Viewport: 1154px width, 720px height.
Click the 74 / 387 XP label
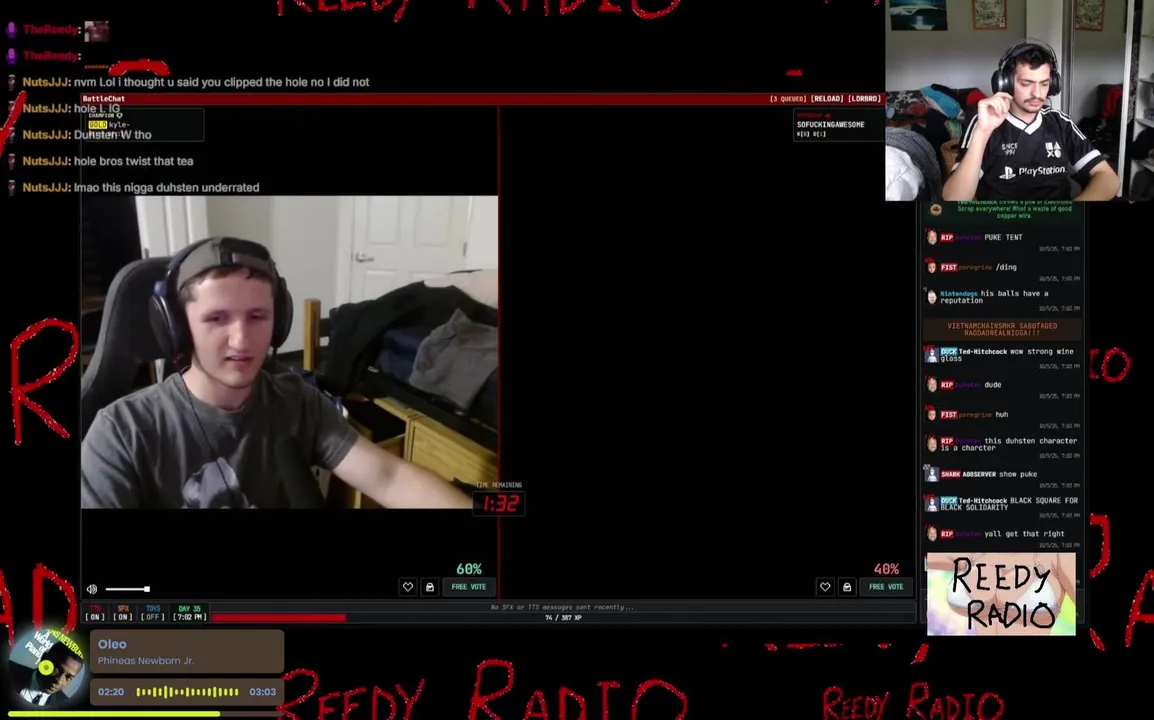pos(563,618)
